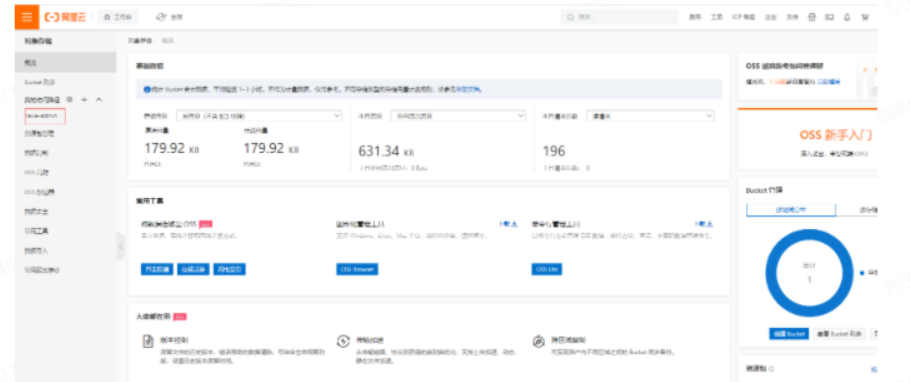Open the notifications bell

(847, 17)
